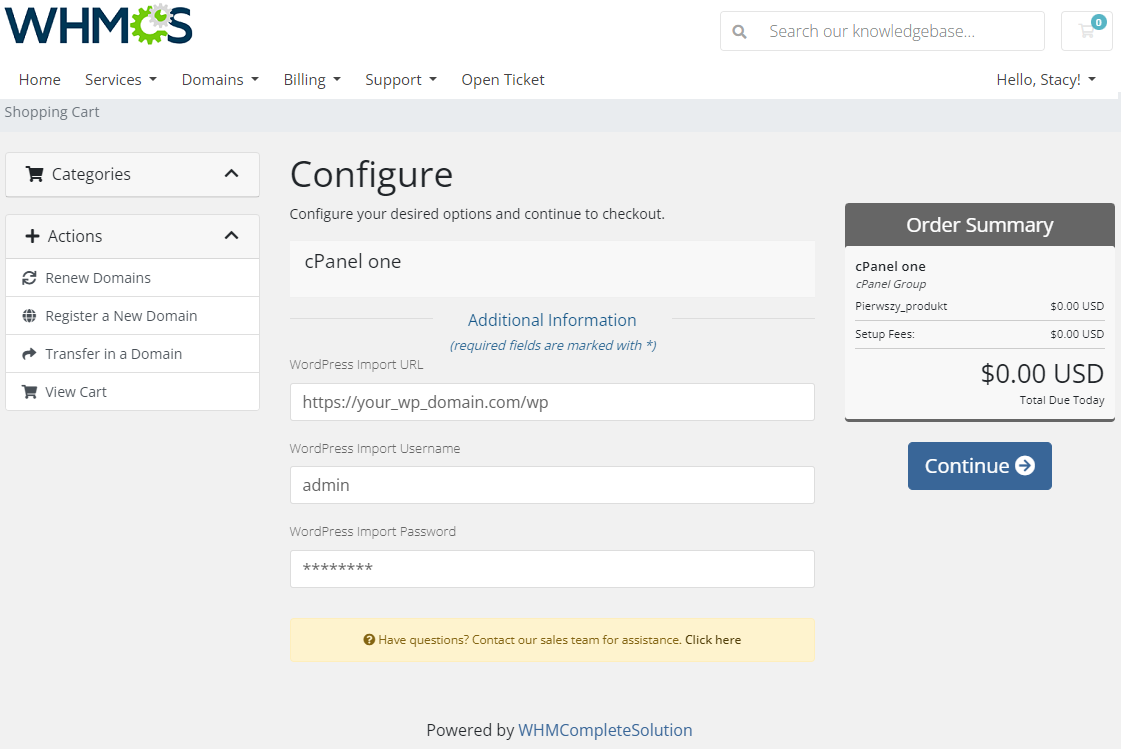
Task: Select Open Ticket in the navigation bar
Action: (x=502, y=79)
